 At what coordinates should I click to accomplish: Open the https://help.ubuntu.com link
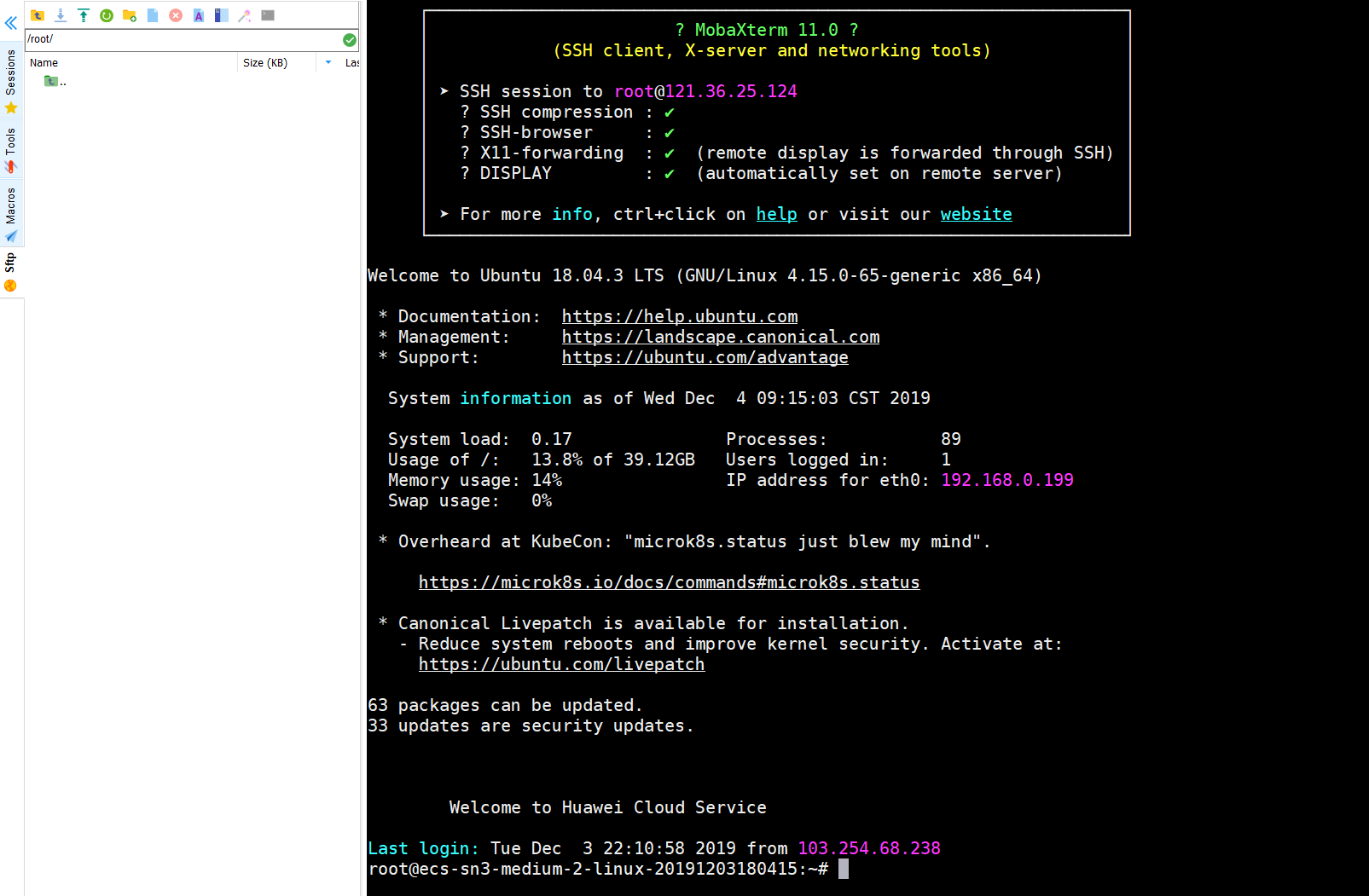click(680, 316)
